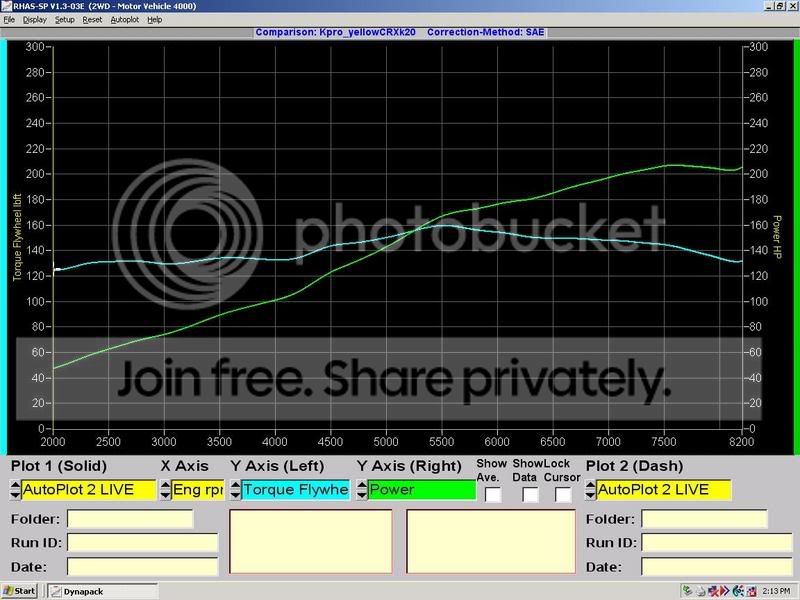Enable the Show Data checkbox
Image resolution: width=800 pixels, height=600 pixels.
click(530, 494)
